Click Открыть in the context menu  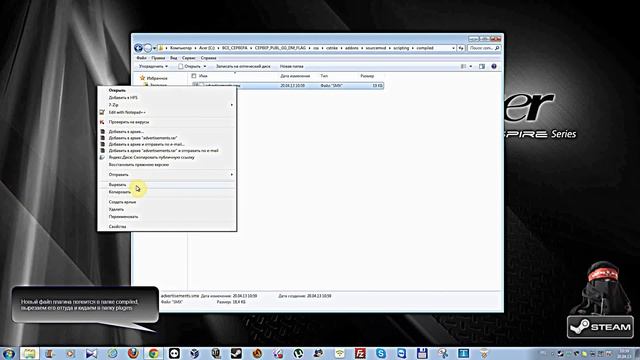(117, 90)
